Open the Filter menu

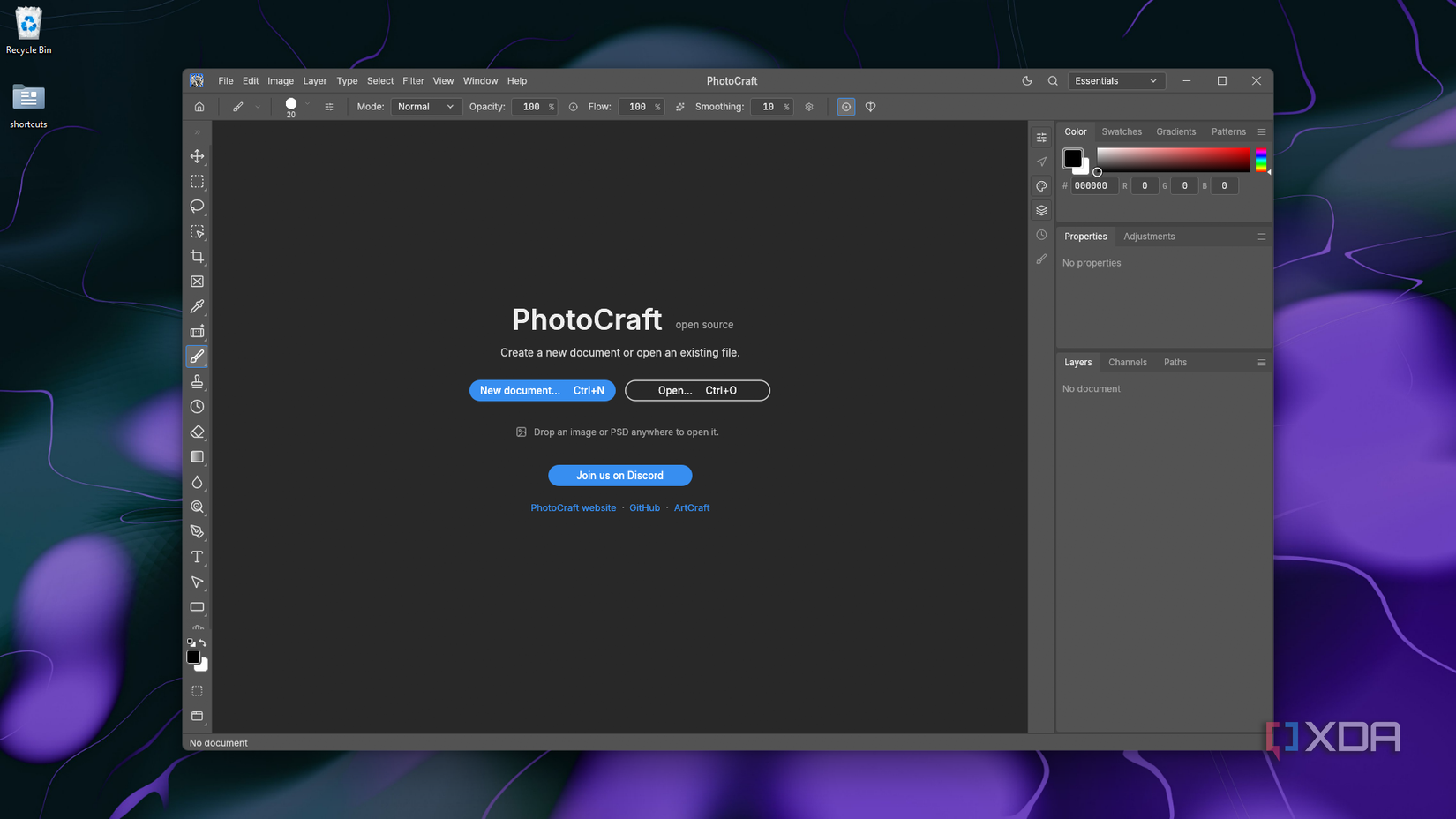pos(413,80)
